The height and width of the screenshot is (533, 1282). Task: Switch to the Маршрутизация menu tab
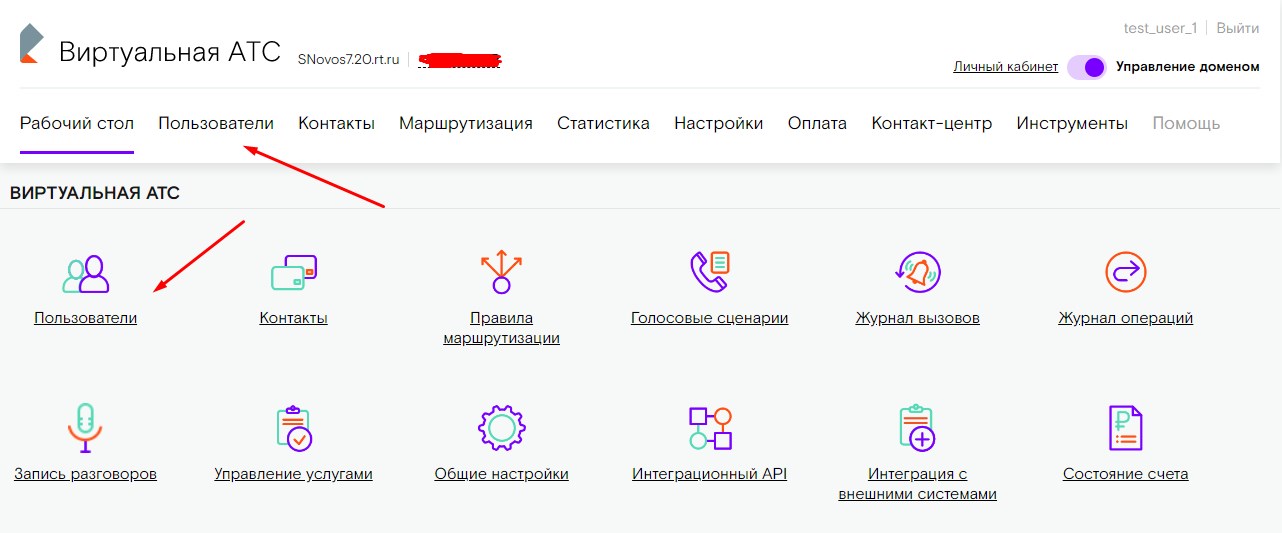tap(466, 123)
